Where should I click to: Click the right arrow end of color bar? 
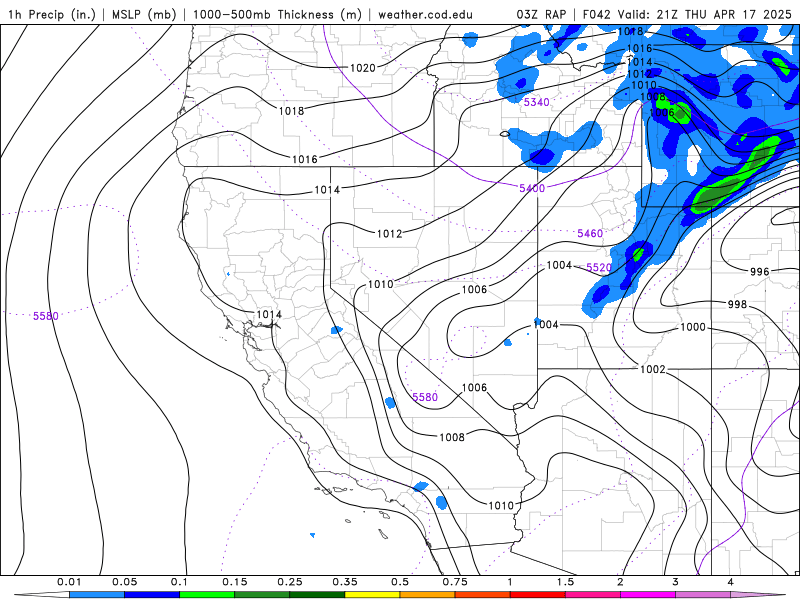point(758,595)
